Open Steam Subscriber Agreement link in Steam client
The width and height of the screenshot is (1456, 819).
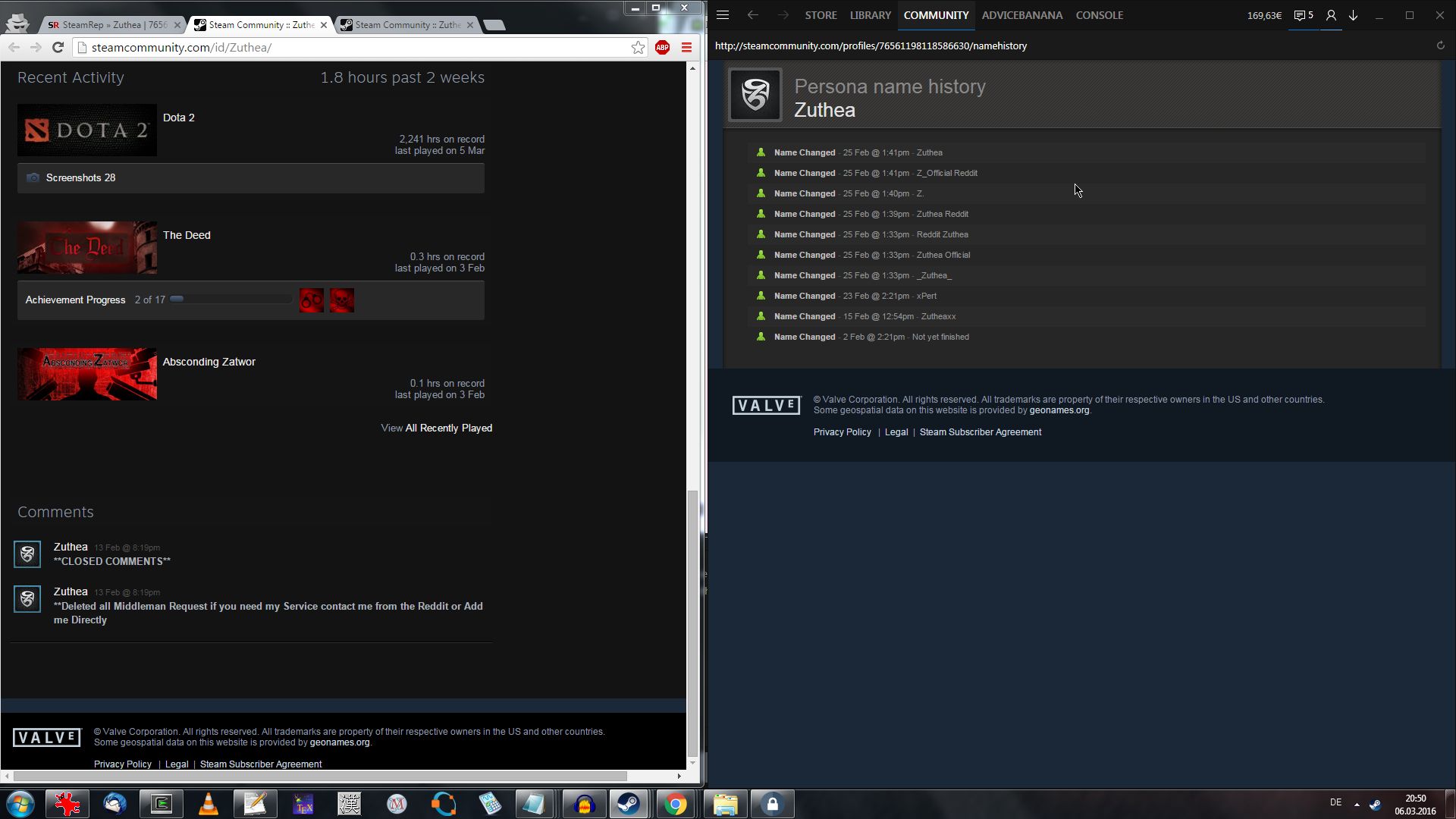[x=980, y=432]
